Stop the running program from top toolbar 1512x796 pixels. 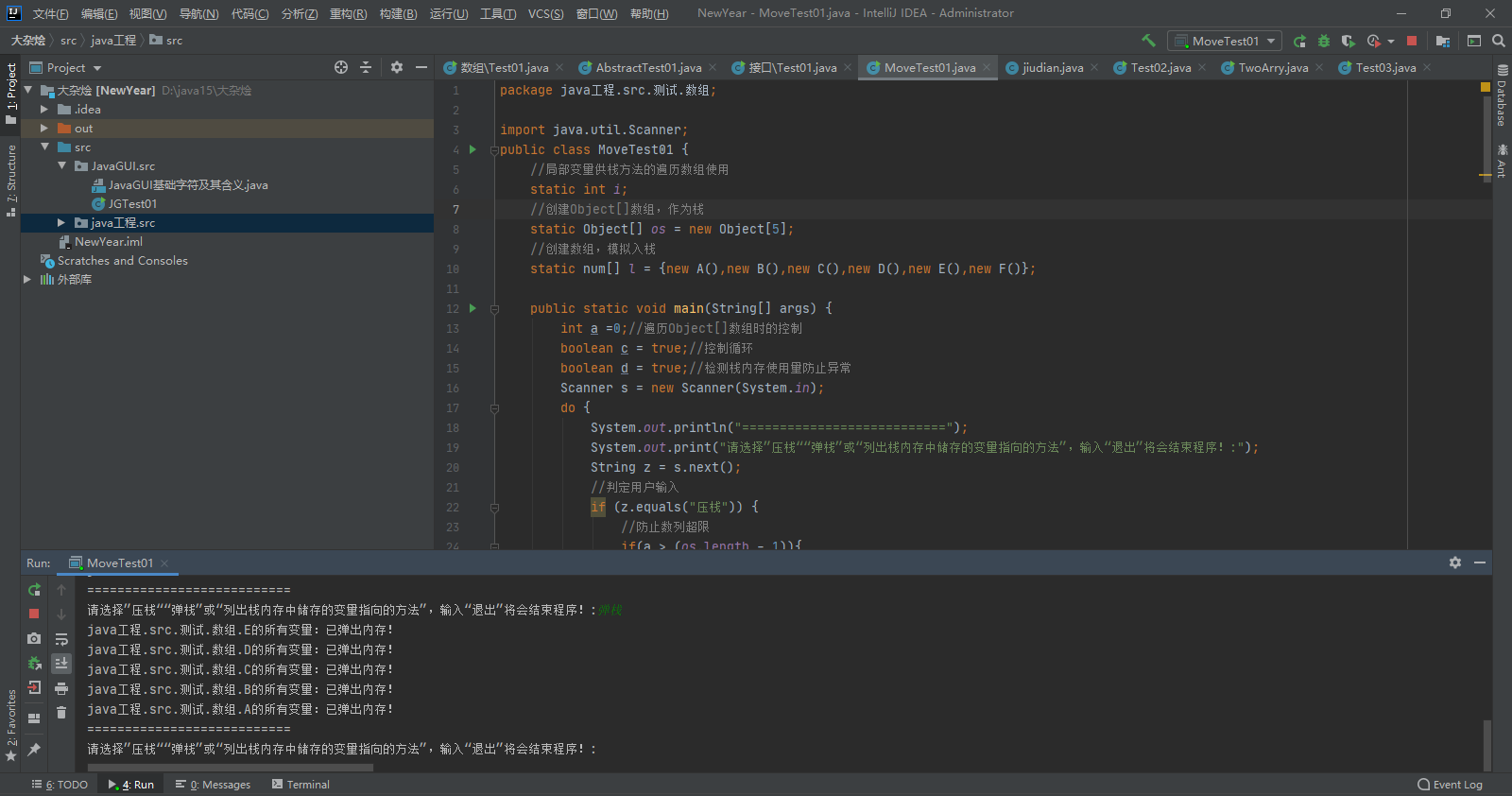(1412, 41)
